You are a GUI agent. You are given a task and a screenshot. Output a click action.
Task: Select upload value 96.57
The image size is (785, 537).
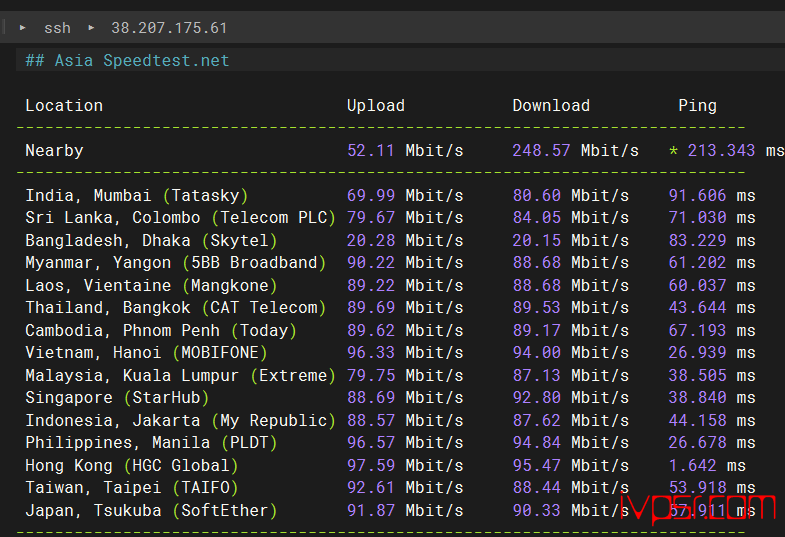pyautogui.click(x=371, y=443)
